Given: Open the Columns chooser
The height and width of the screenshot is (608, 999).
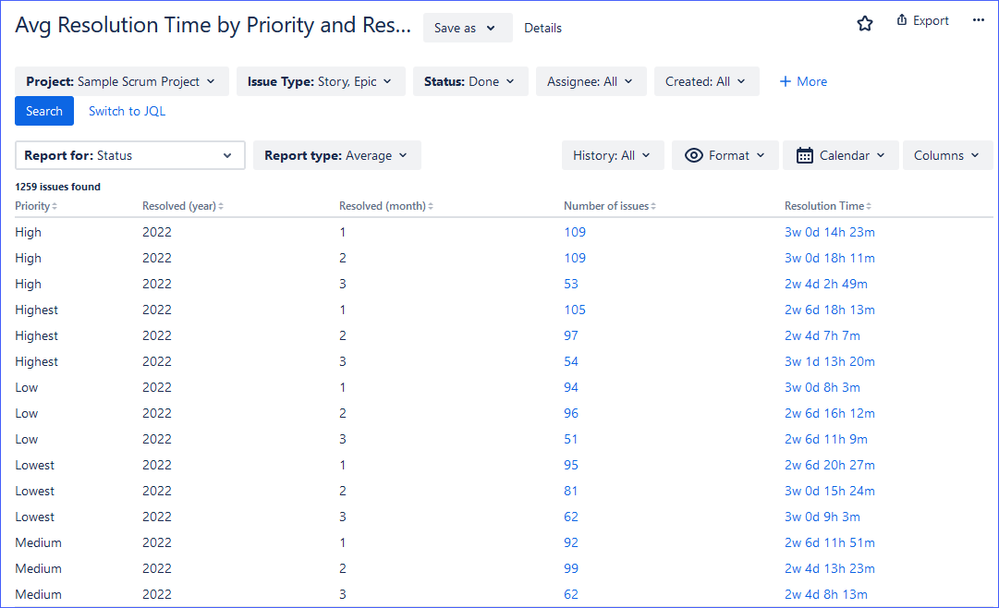Looking at the screenshot, I should 947,156.
